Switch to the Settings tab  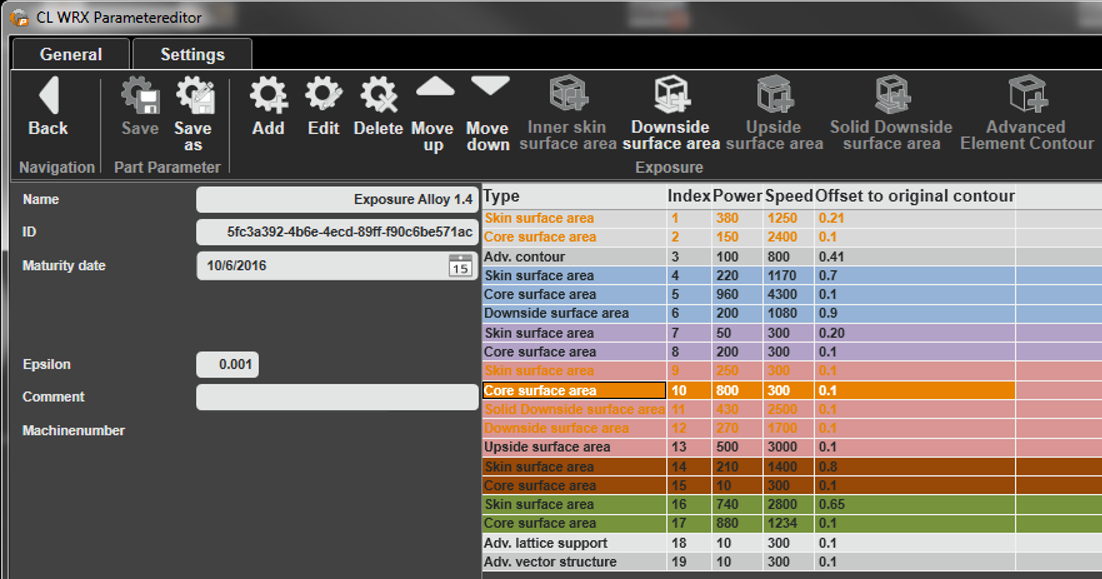[192, 54]
